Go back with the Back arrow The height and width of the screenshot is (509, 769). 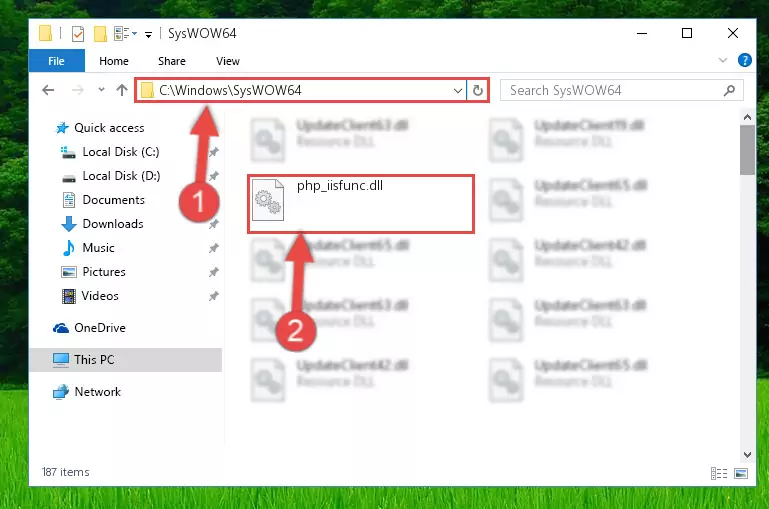click(x=48, y=90)
